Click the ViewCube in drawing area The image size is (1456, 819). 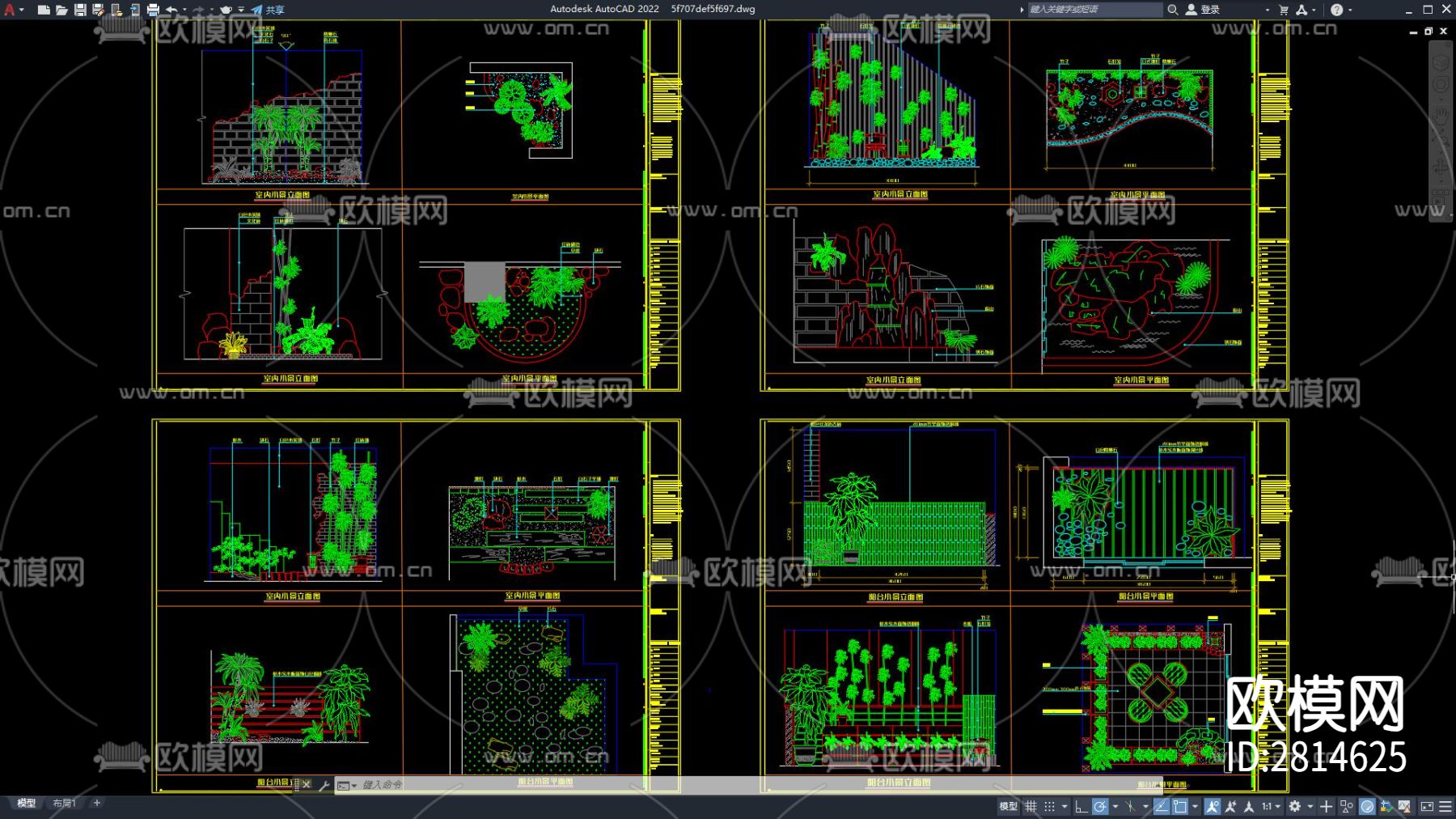click(x=1441, y=63)
